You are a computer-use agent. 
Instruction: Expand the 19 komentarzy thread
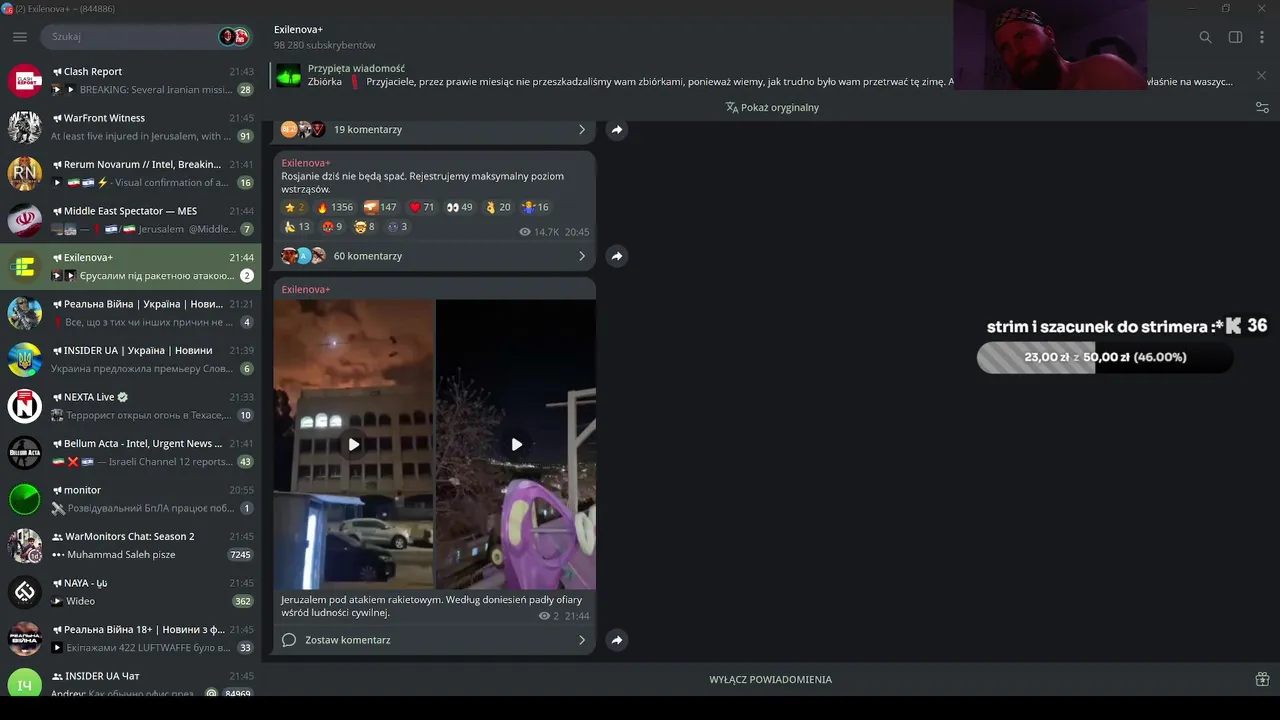434,130
